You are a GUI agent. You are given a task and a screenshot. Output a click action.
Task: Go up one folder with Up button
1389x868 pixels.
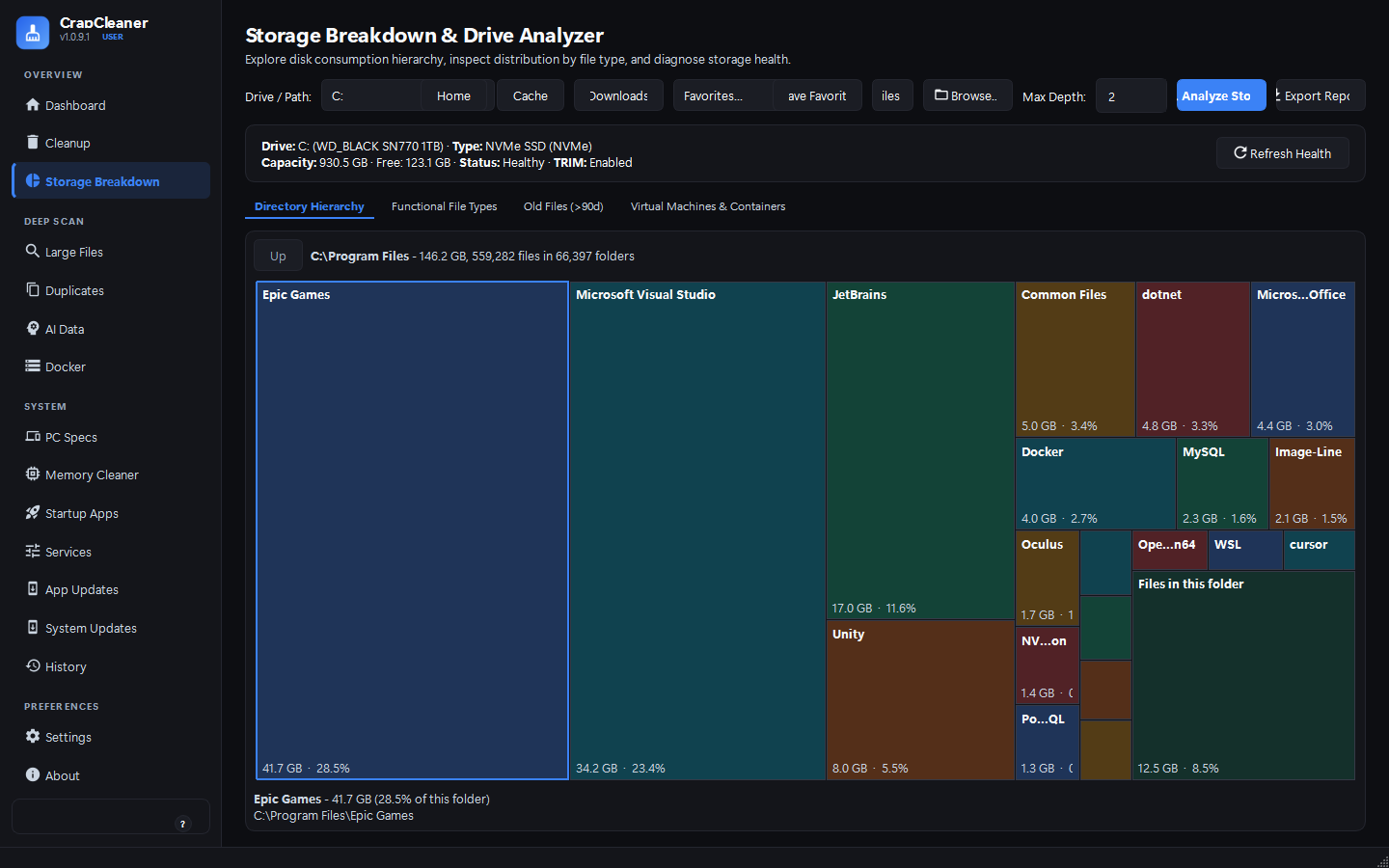(278, 257)
